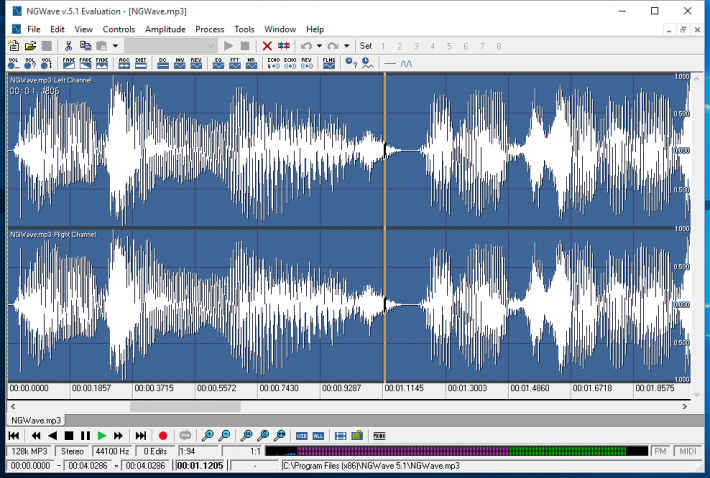710x478 pixels.
Task: Open a file with the folder icon
Action: 30,46
